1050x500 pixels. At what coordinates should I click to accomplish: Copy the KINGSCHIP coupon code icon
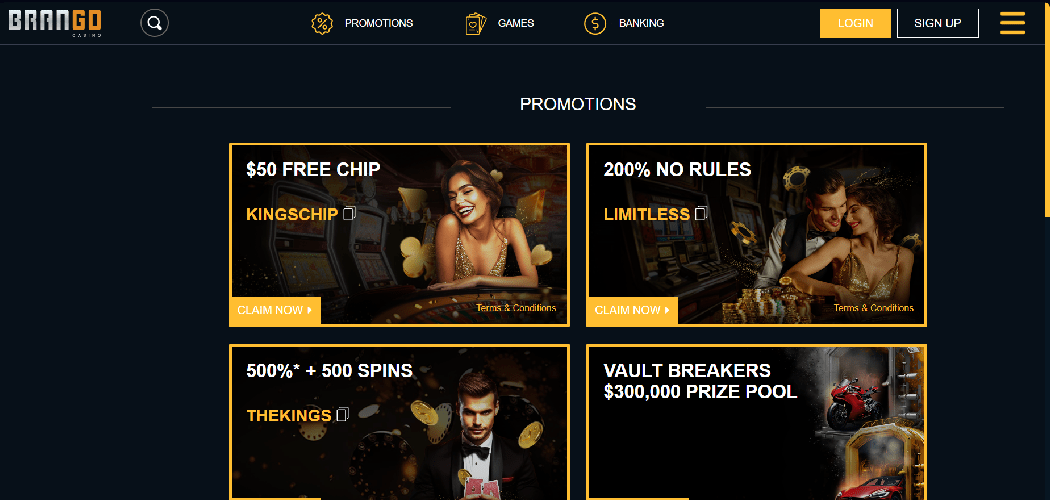[x=349, y=214]
